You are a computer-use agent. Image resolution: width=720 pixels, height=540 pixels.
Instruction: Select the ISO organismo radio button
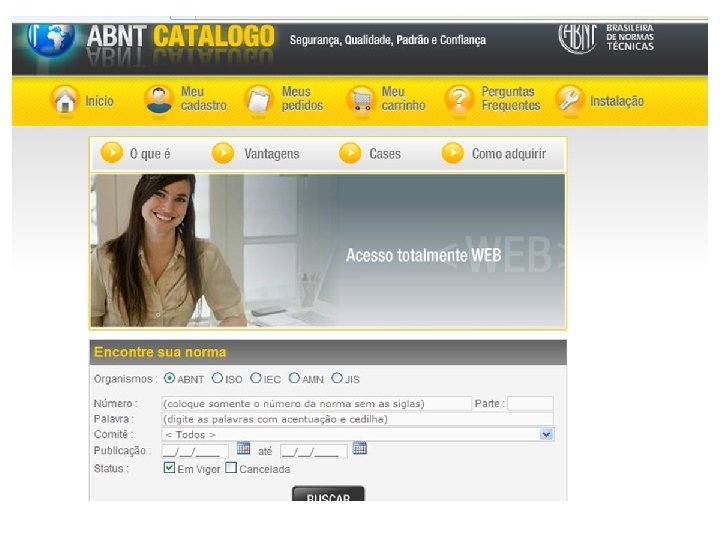pos(217,378)
